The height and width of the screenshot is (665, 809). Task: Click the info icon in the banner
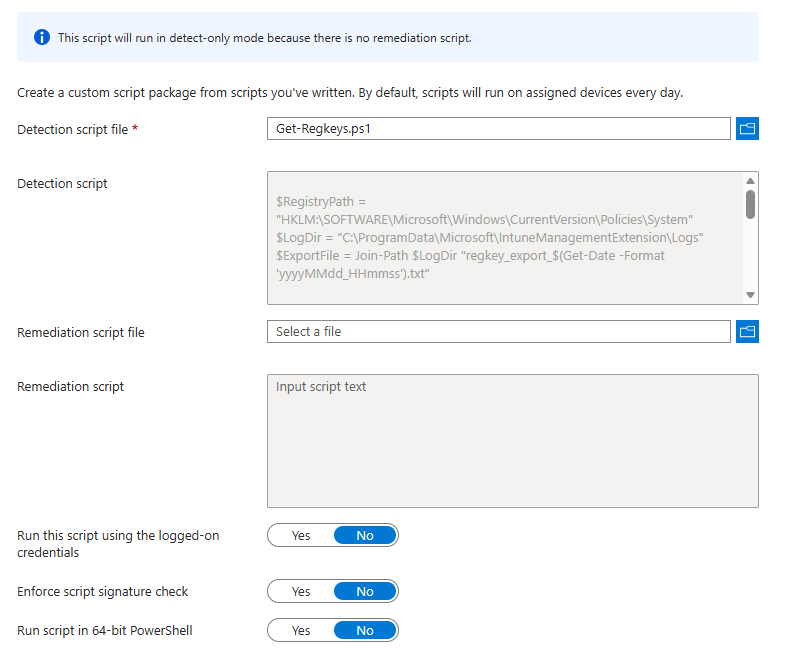(x=41, y=38)
